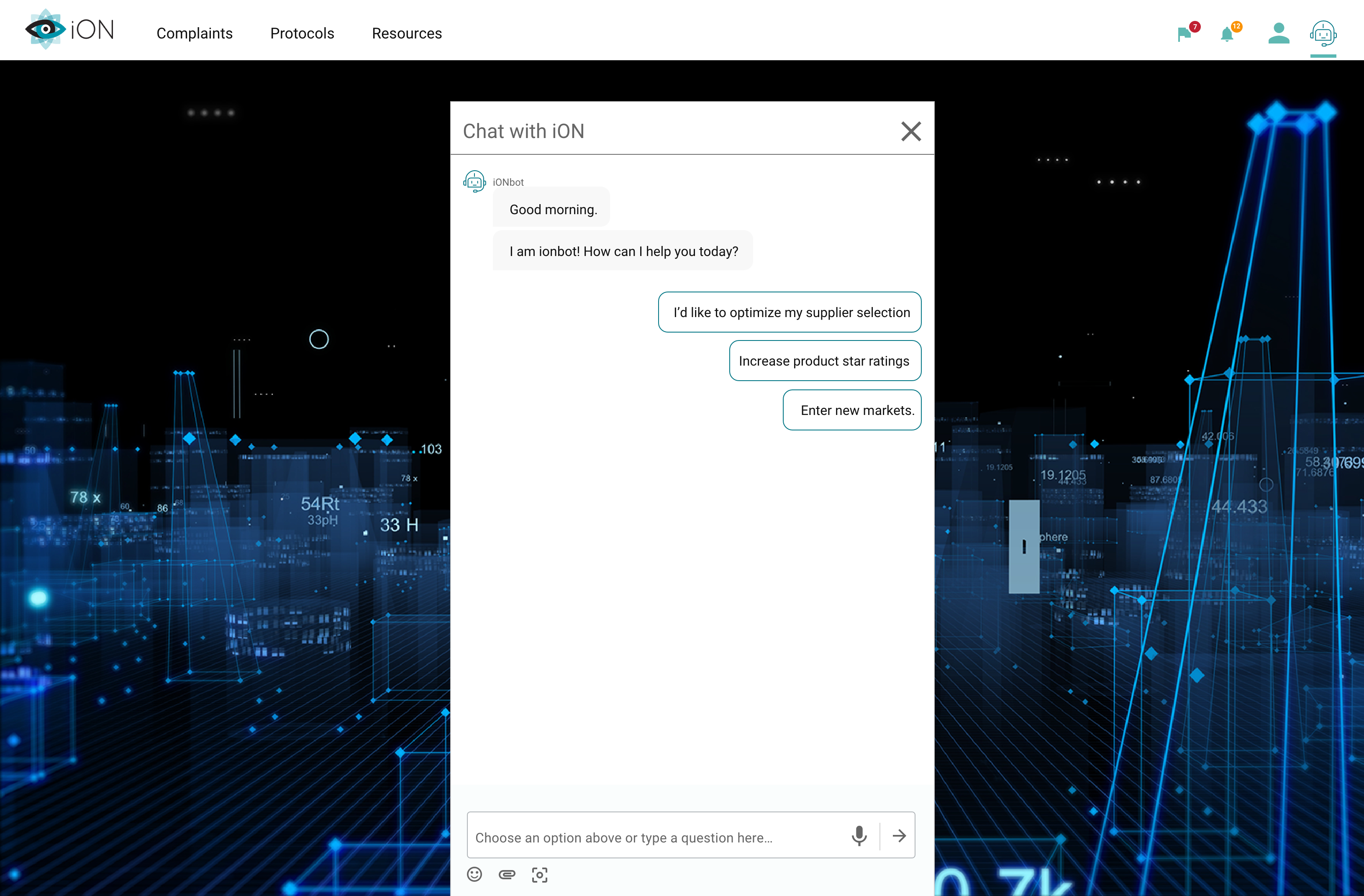
Task: Open the flagged items icon with badge 7
Action: [x=1184, y=34]
